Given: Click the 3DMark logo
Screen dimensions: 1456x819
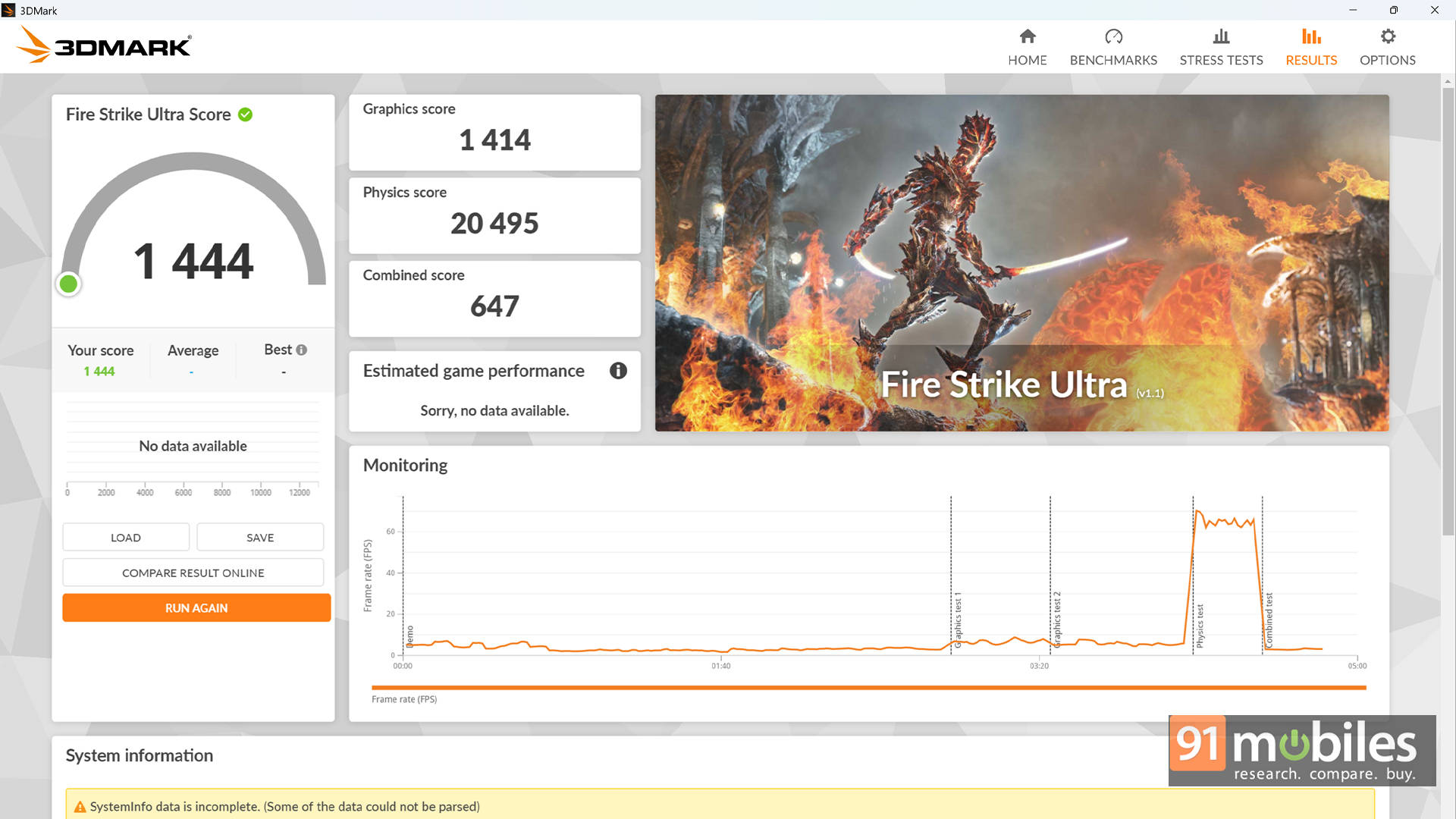Looking at the screenshot, I should (104, 45).
